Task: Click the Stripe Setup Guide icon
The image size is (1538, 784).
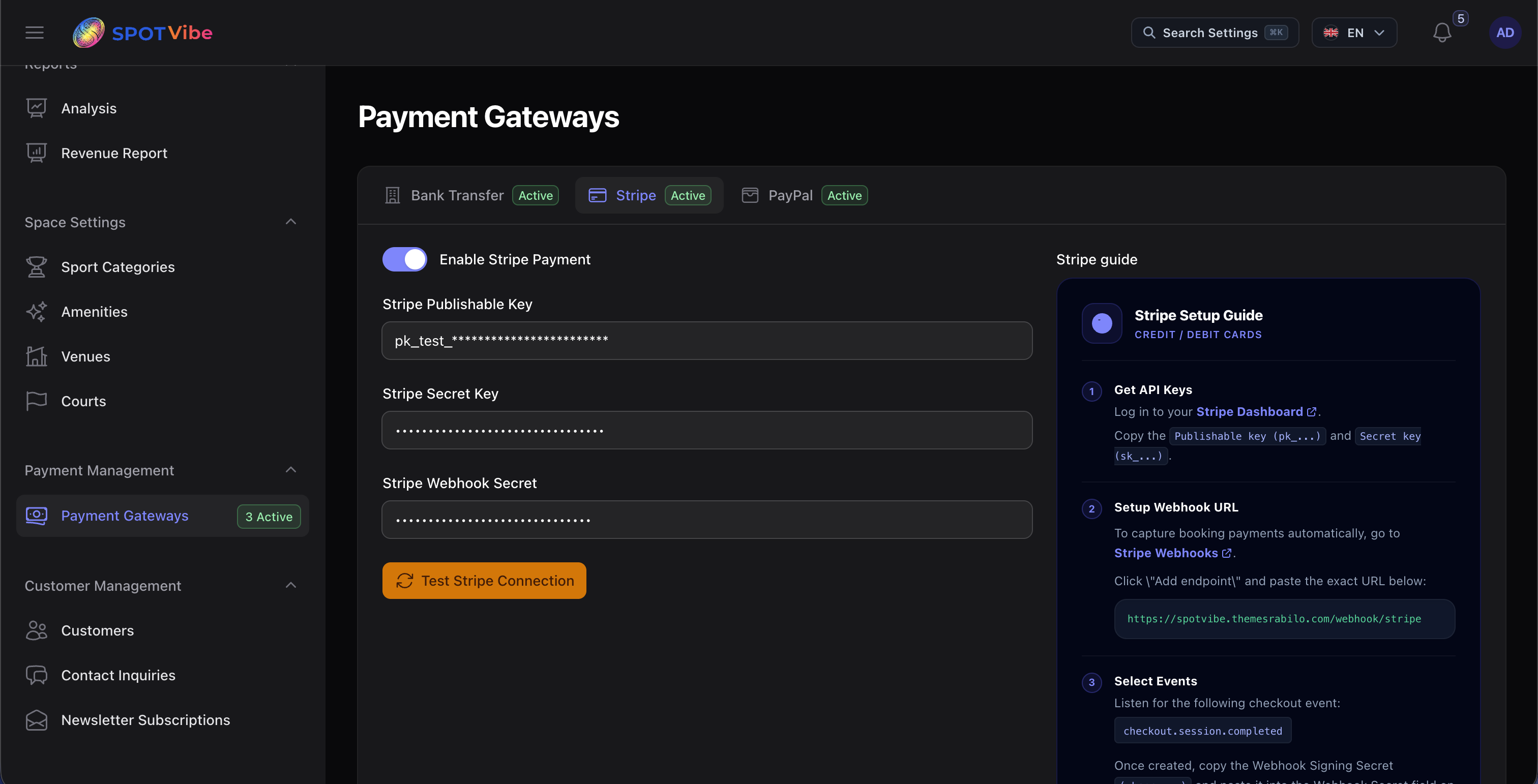Action: 1102,323
